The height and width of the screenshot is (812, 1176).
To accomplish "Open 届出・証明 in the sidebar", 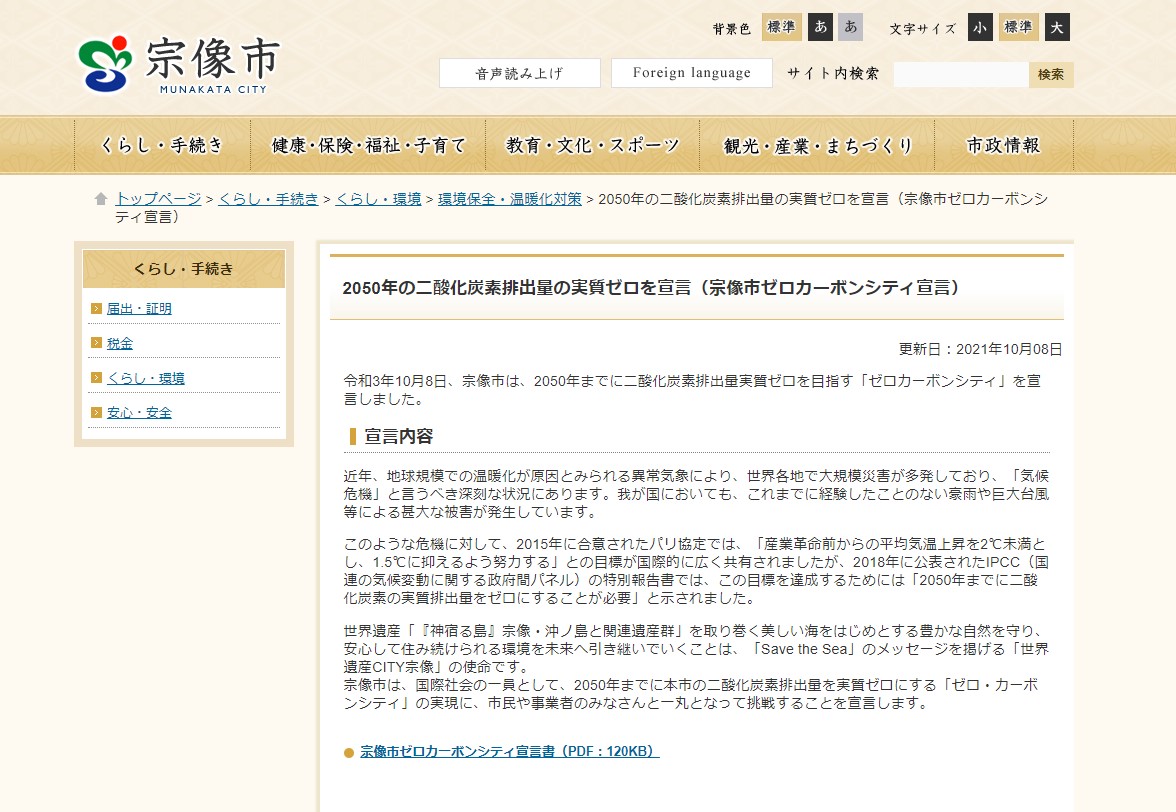I will [x=139, y=309].
